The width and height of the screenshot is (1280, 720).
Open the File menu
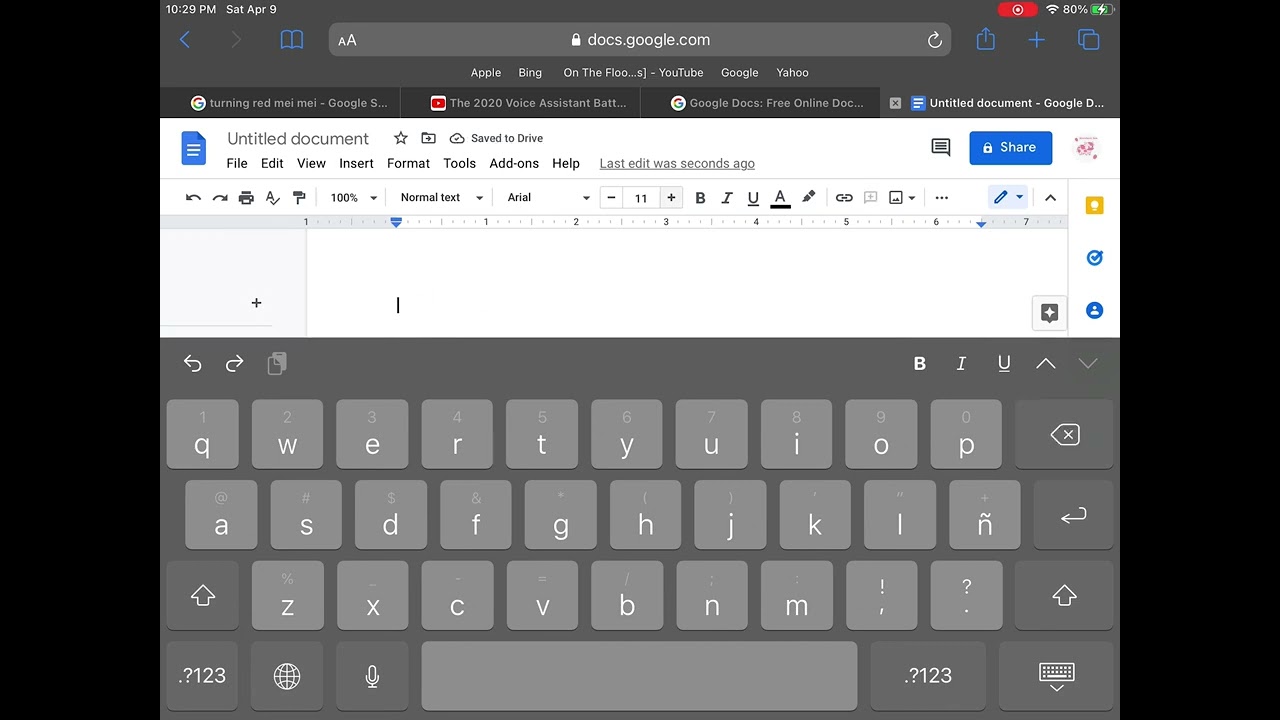pyautogui.click(x=237, y=163)
